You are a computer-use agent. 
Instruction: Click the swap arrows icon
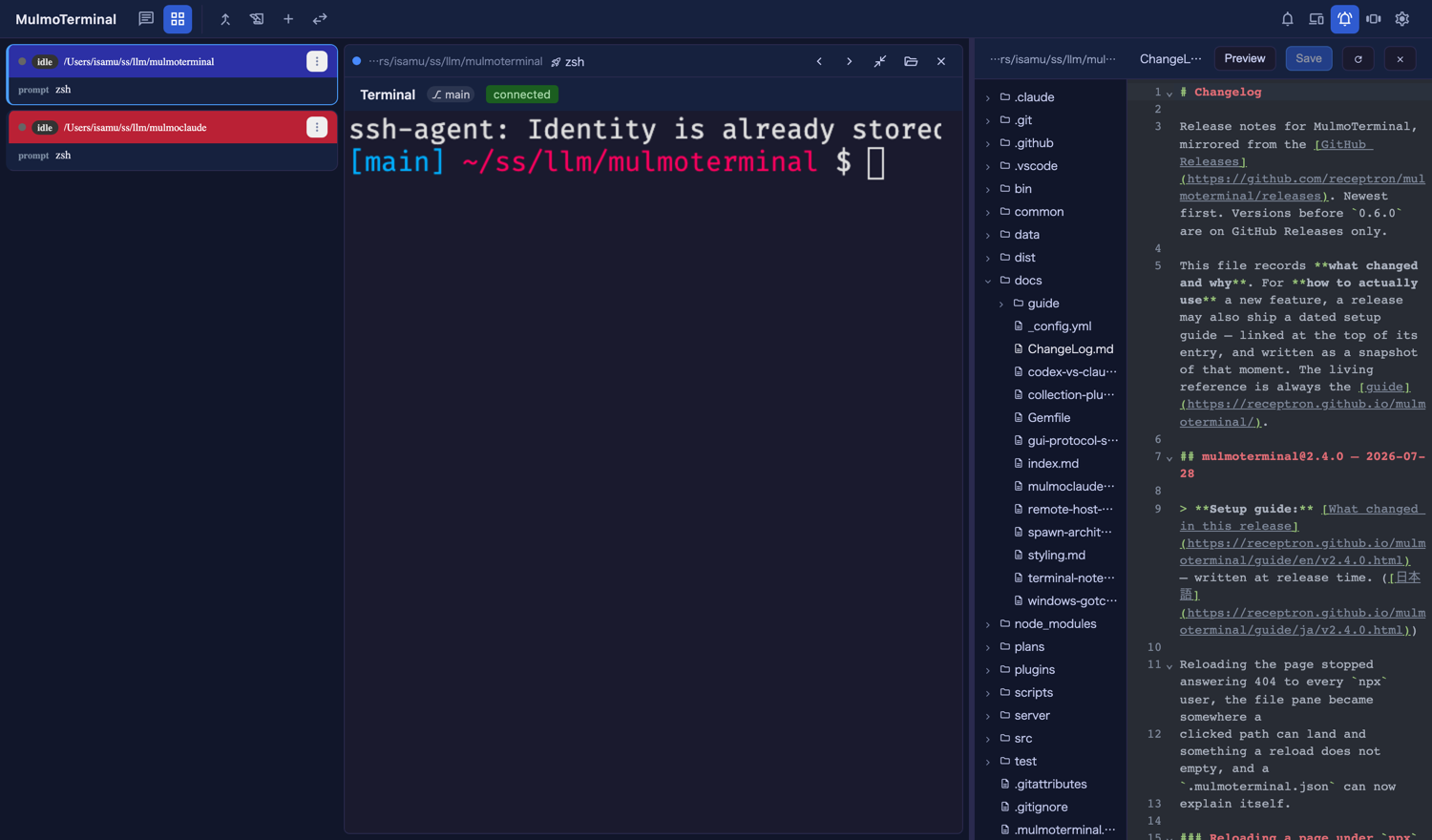pyautogui.click(x=320, y=19)
